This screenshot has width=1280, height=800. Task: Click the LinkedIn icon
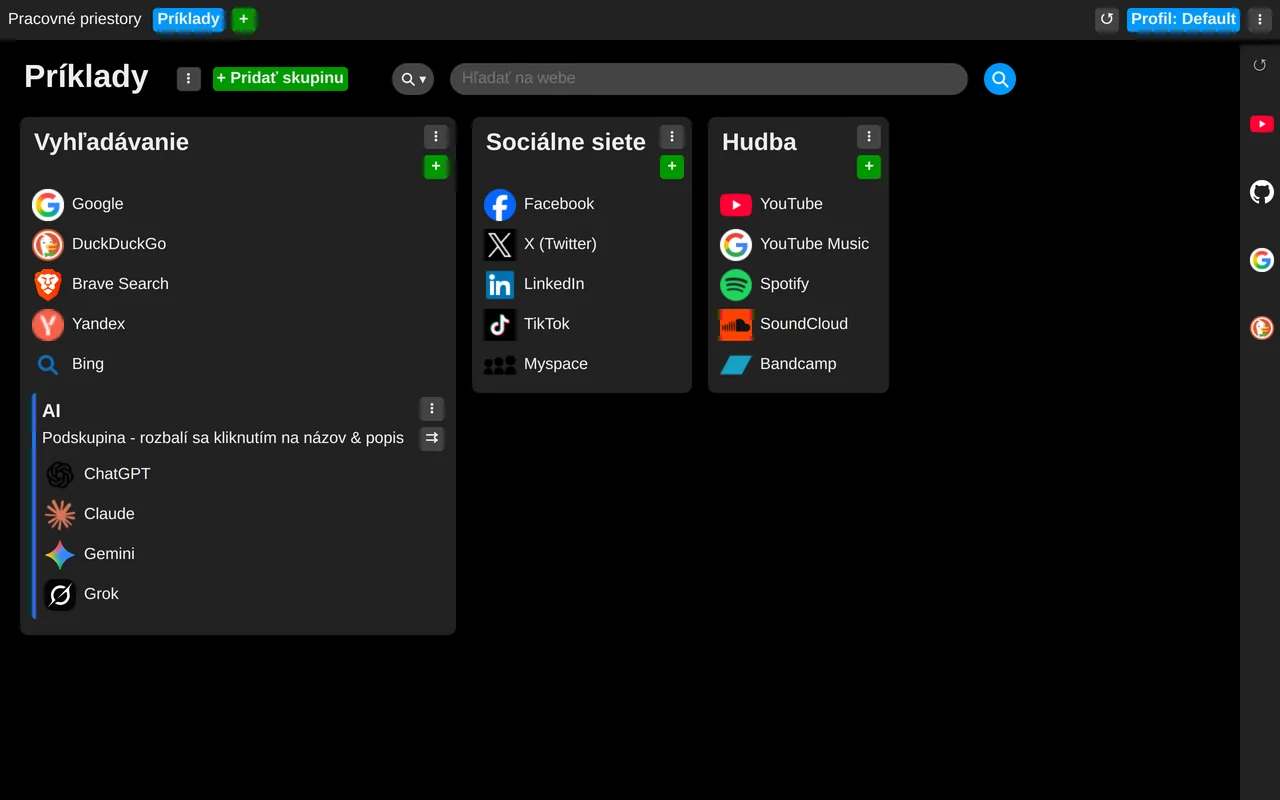point(500,284)
